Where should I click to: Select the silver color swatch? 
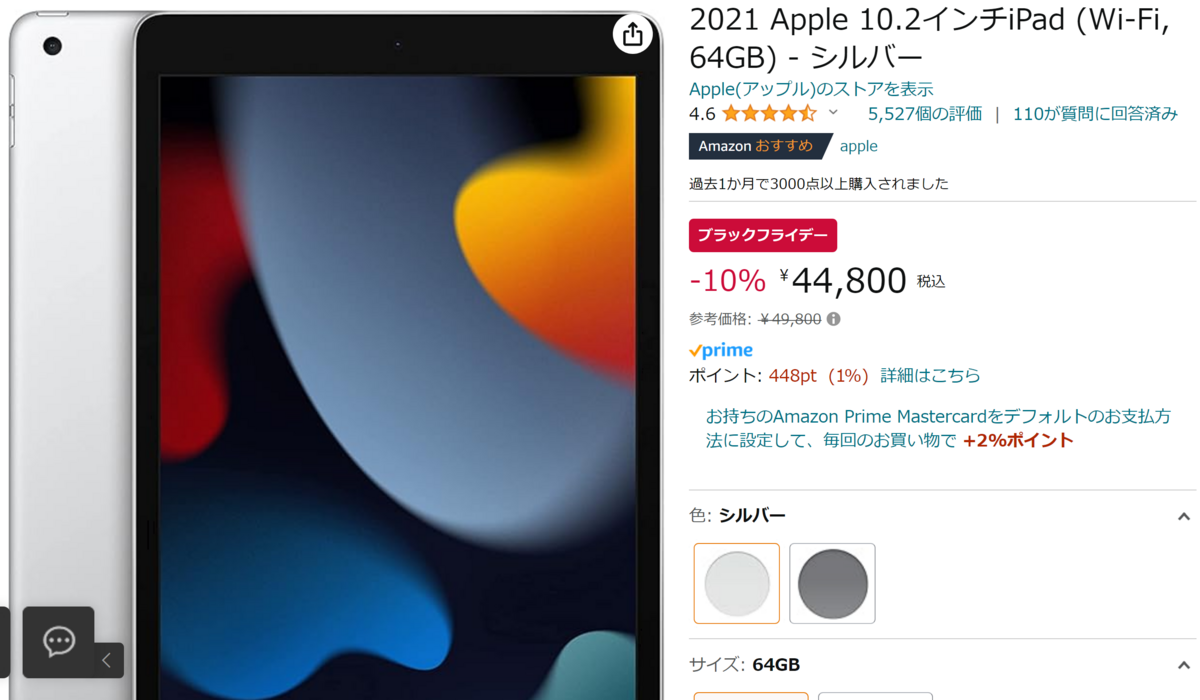coord(737,583)
